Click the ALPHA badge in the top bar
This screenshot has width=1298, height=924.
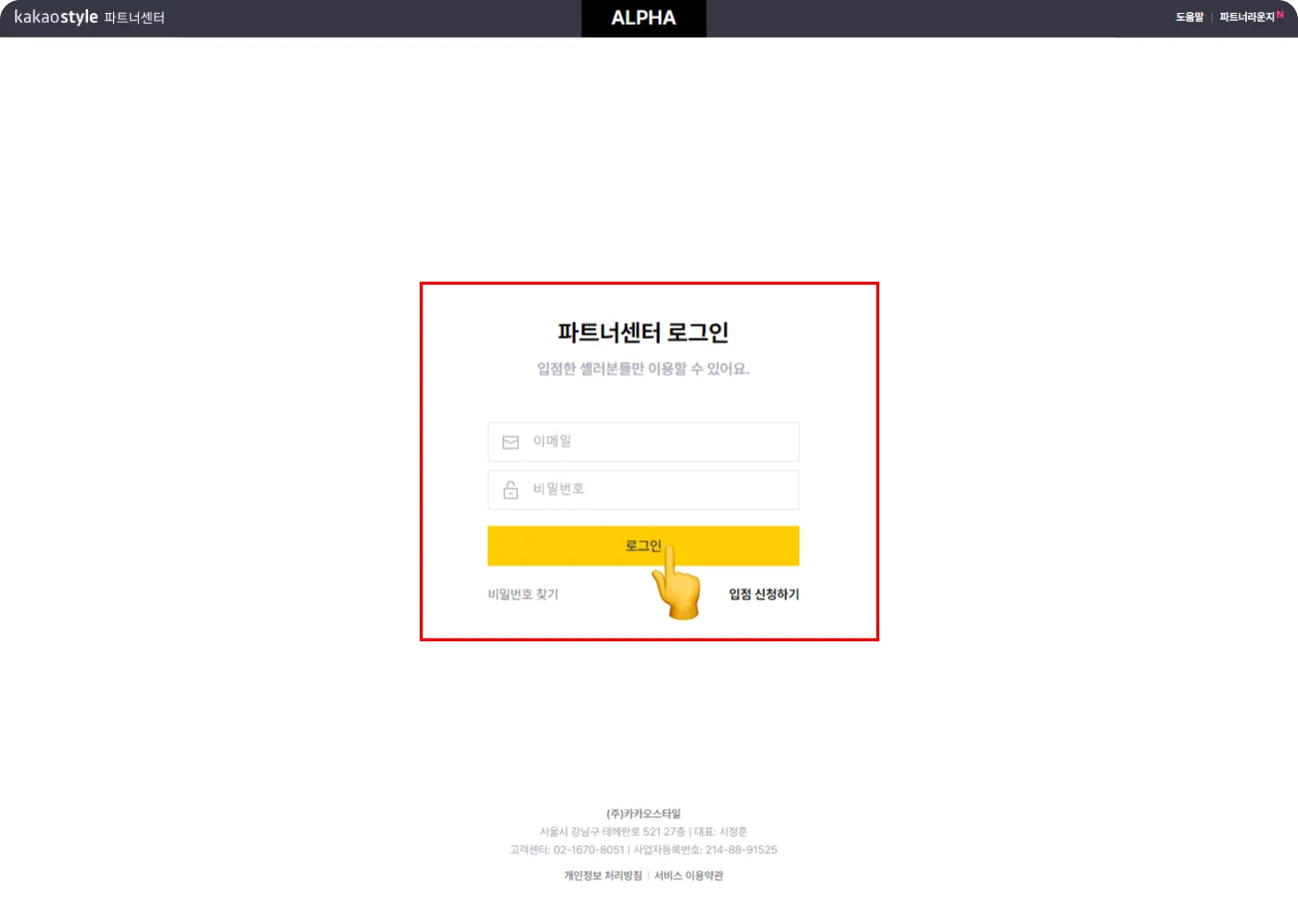click(644, 18)
